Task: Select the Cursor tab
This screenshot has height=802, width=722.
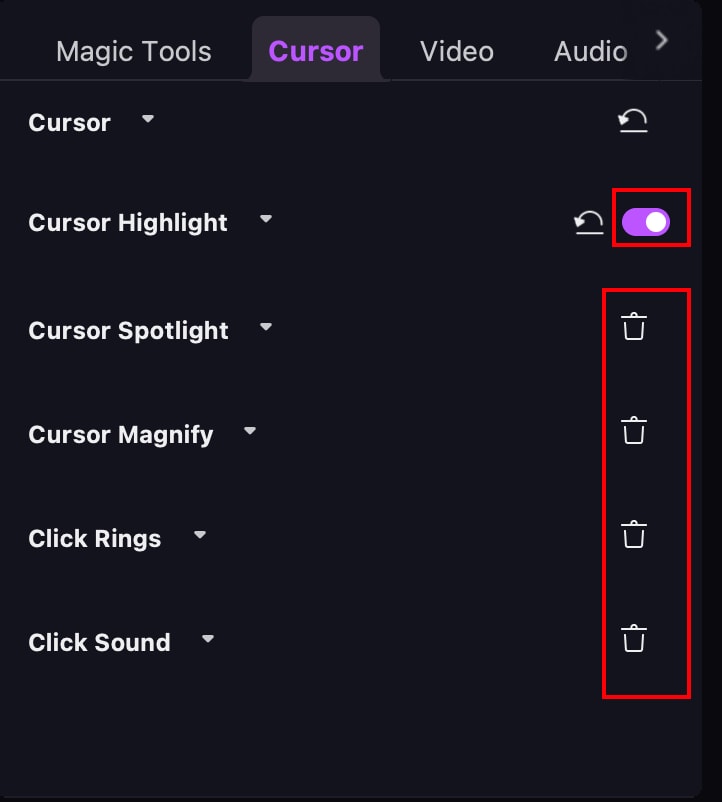Action: tap(316, 51)
